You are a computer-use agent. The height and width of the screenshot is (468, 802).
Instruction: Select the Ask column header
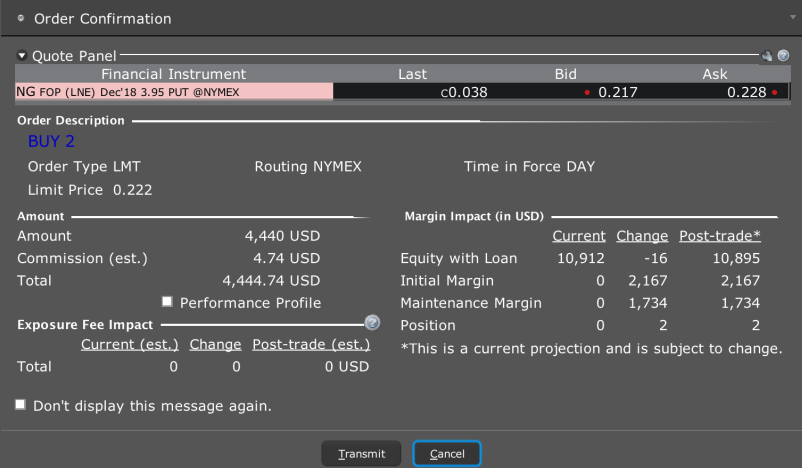coord(715,74)
